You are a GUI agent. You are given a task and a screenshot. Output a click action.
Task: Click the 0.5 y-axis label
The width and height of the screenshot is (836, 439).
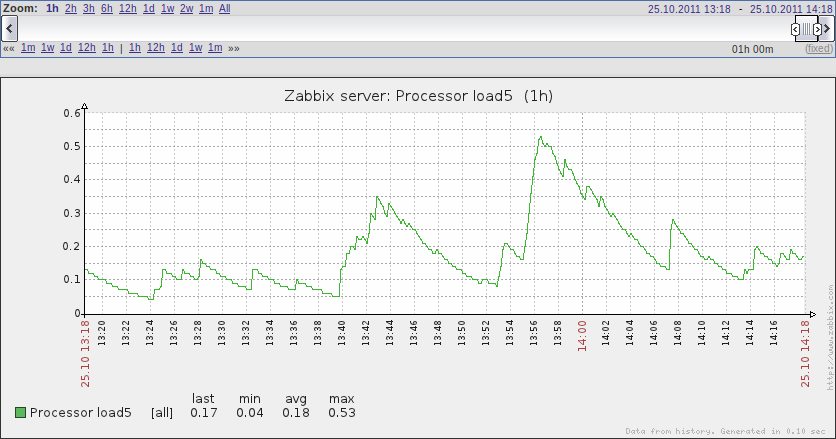[x=72, y=146]
